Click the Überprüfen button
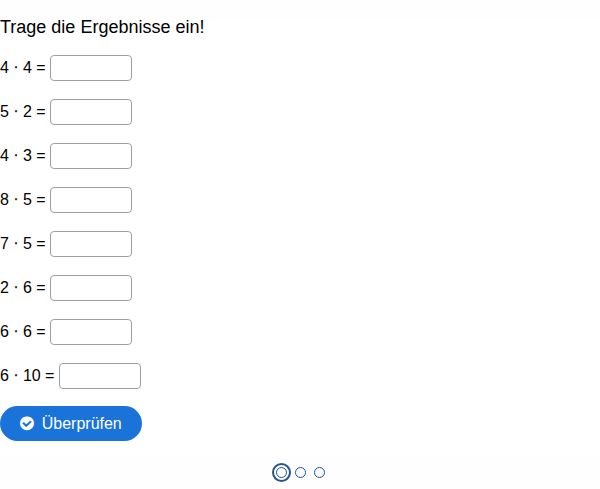Viewport: 600px width, 489px height. click(x=71, y=424)
